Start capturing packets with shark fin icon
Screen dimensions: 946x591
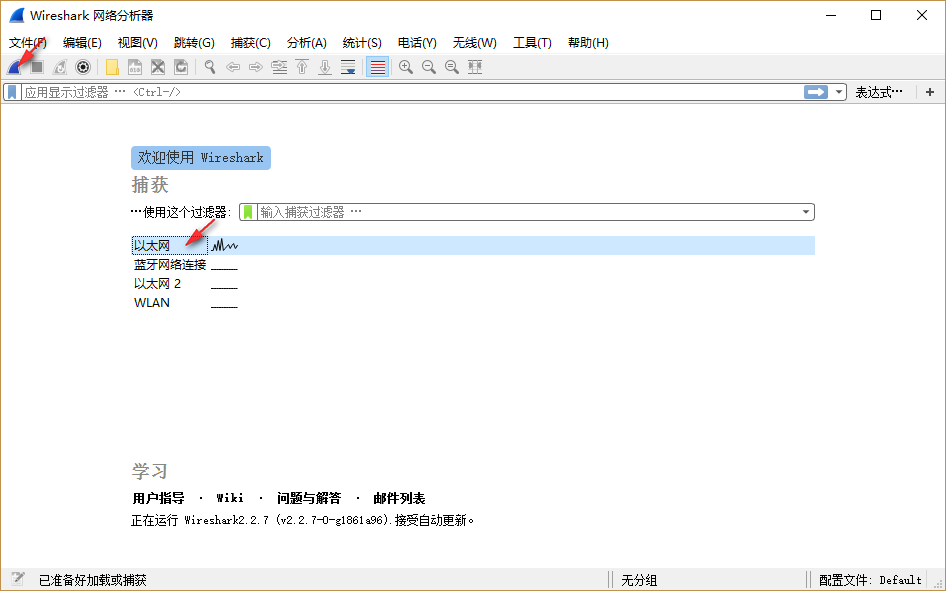point(14,67)
